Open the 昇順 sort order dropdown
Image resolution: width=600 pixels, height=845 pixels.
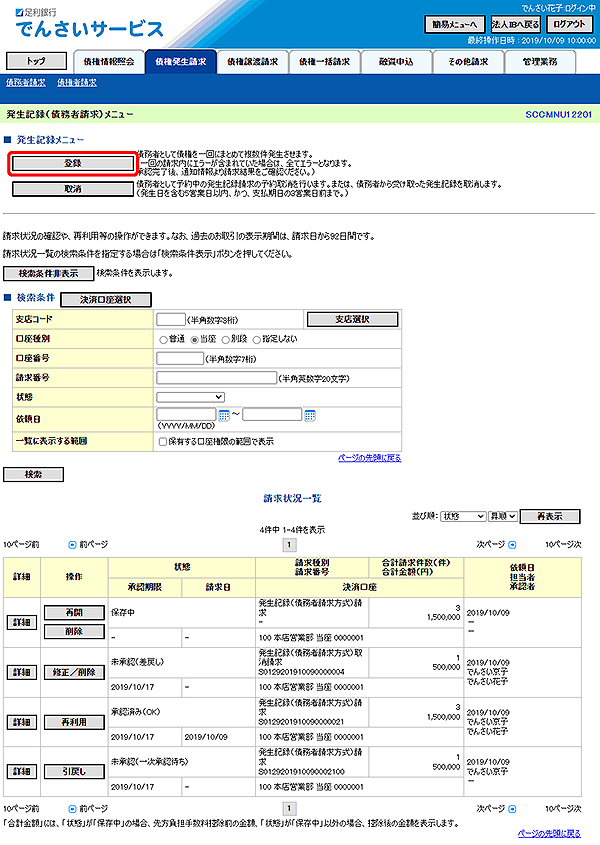click(501, 516)
